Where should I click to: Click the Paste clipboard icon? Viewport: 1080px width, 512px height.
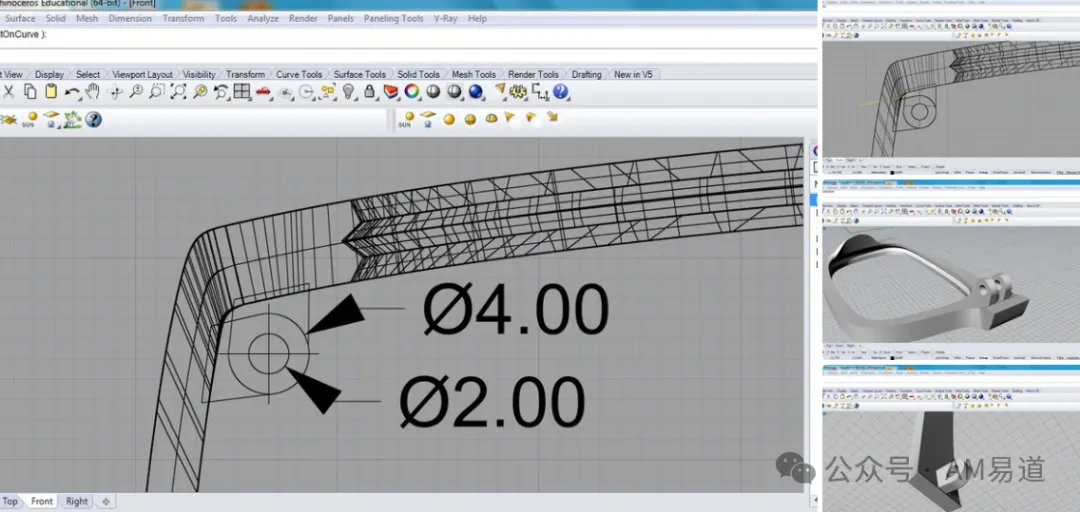click(50, 92)
